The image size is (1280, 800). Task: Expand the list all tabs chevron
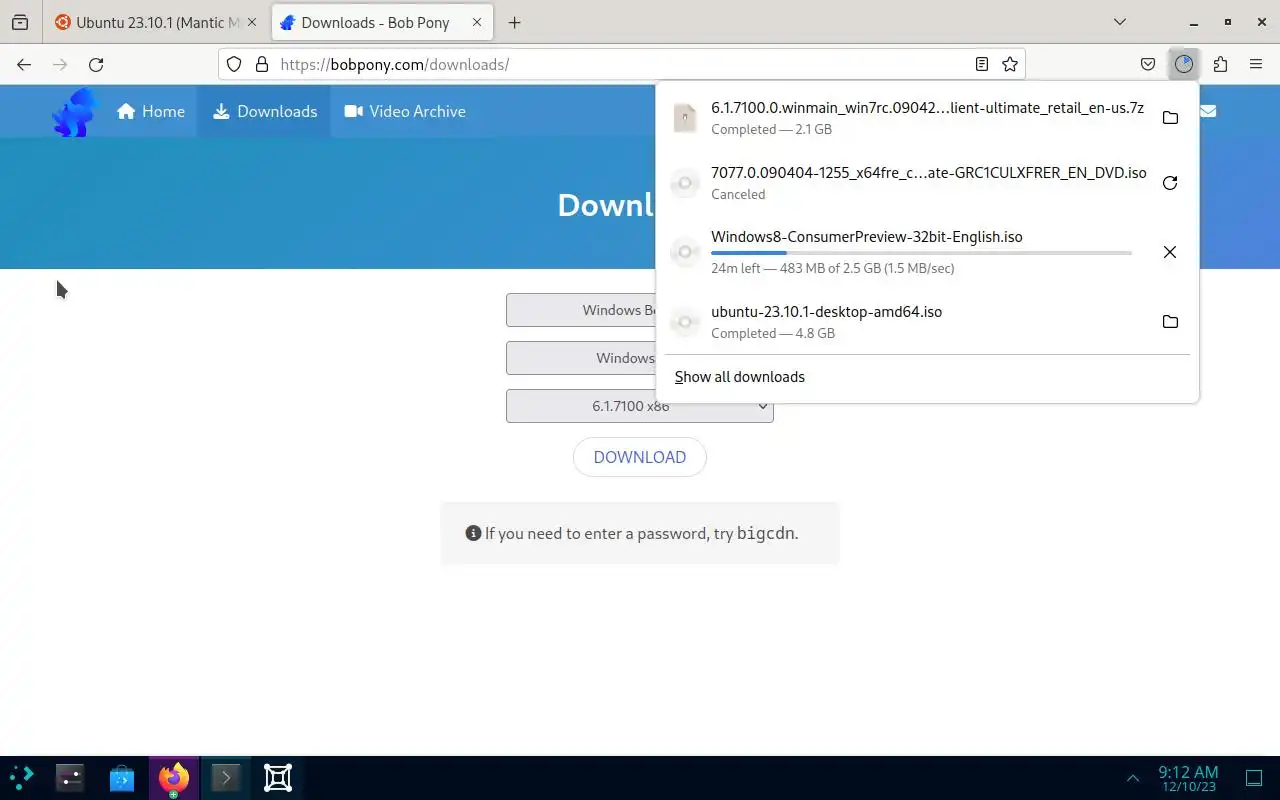tap(1120, 22)
